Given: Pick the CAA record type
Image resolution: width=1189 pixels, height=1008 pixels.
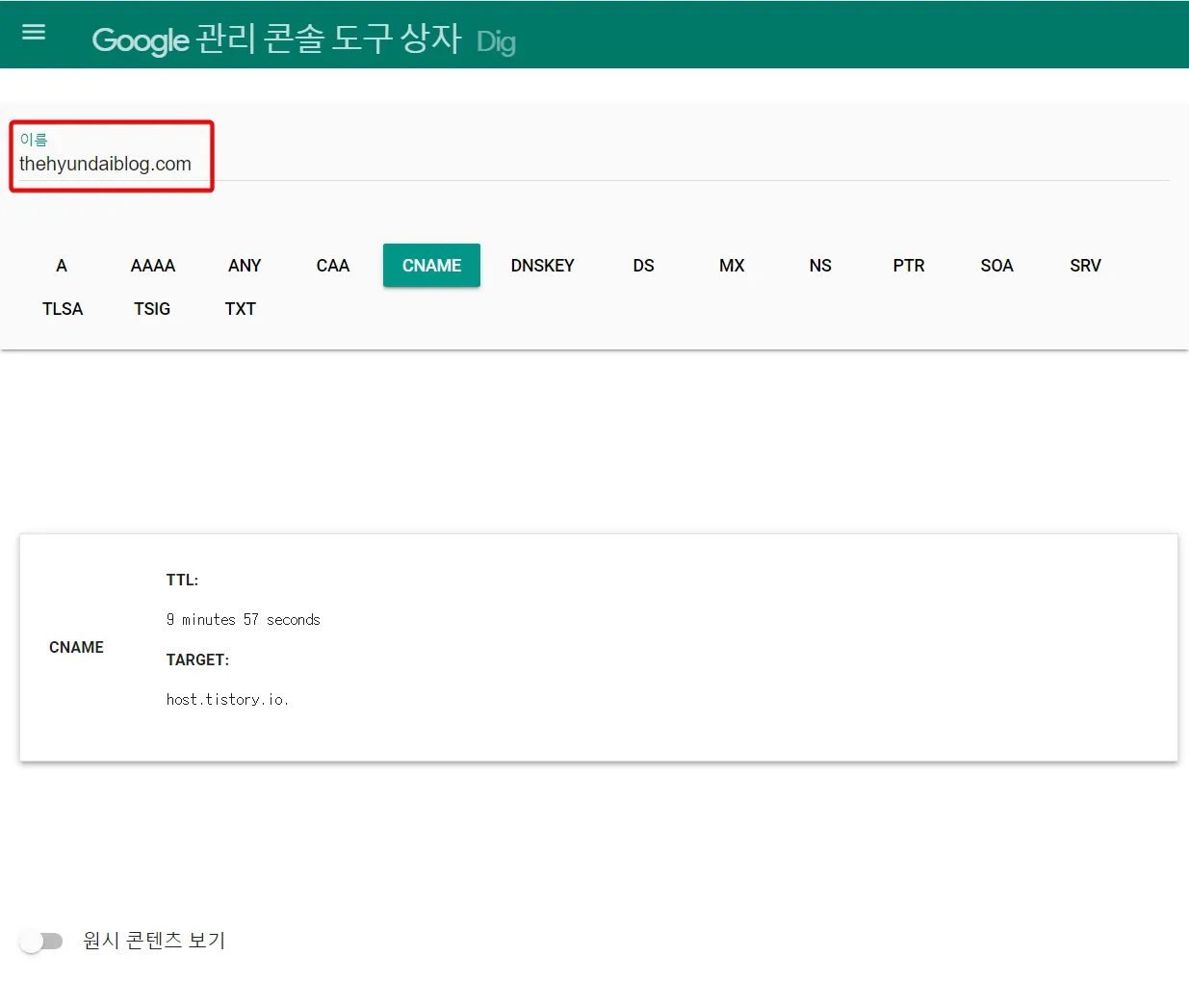Looking at the screenshot, I should [x=333, y=266].
